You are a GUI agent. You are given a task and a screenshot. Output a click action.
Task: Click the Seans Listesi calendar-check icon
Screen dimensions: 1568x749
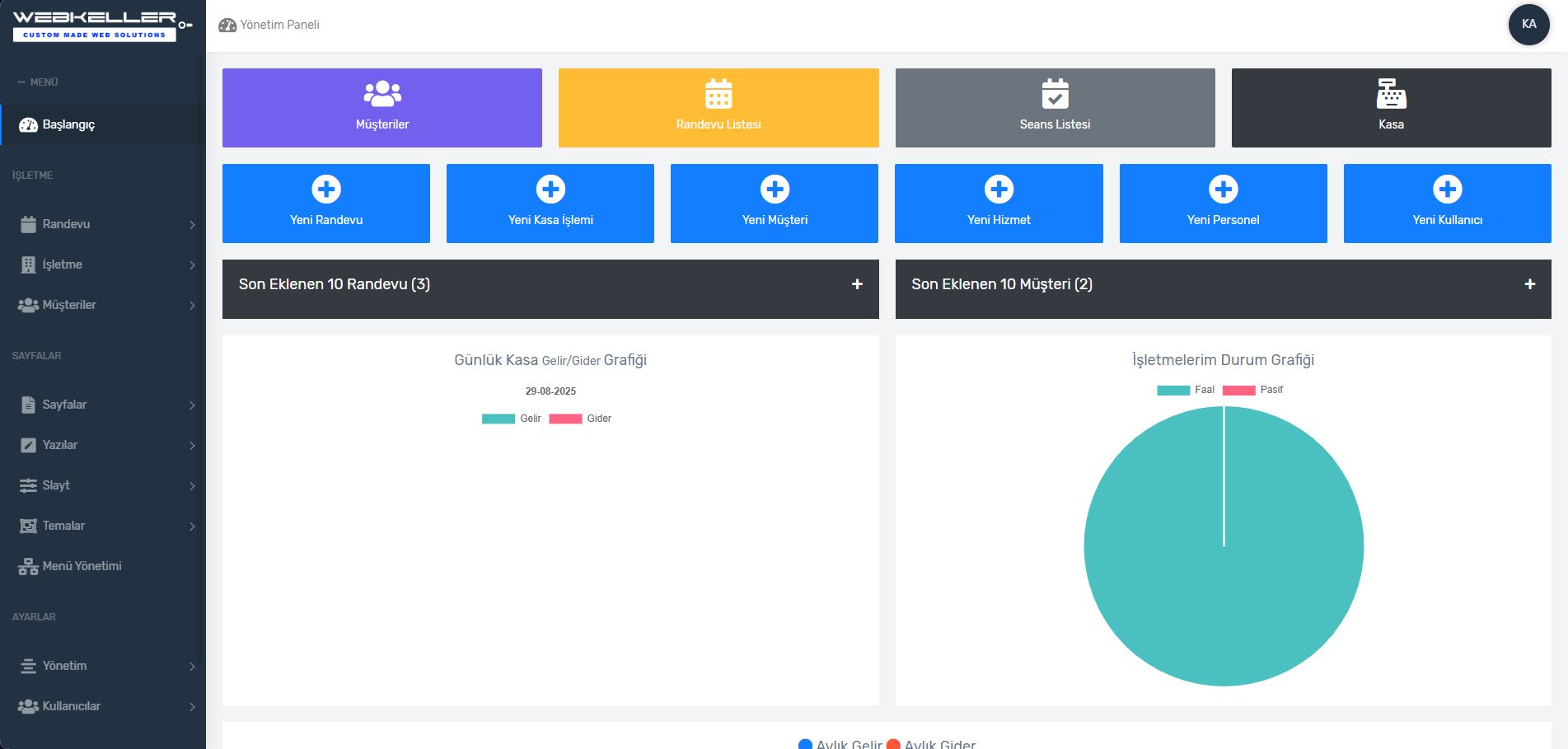pos(1055,94)
